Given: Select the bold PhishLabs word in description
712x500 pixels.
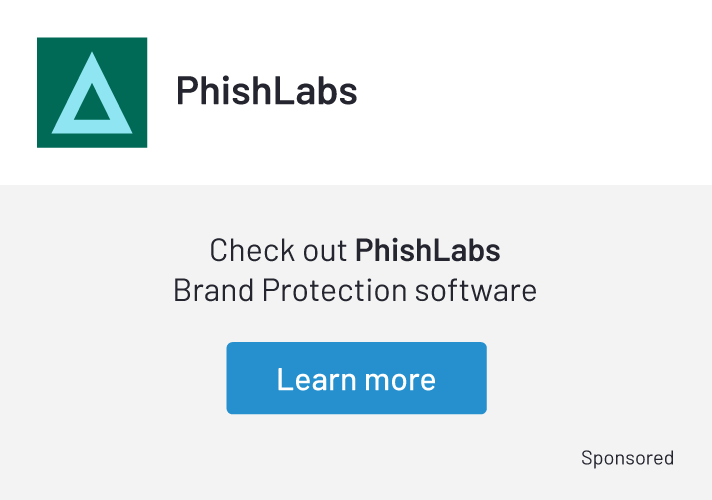Looking at the screenshot, I should pyautogui.click(x=427, y=250).
